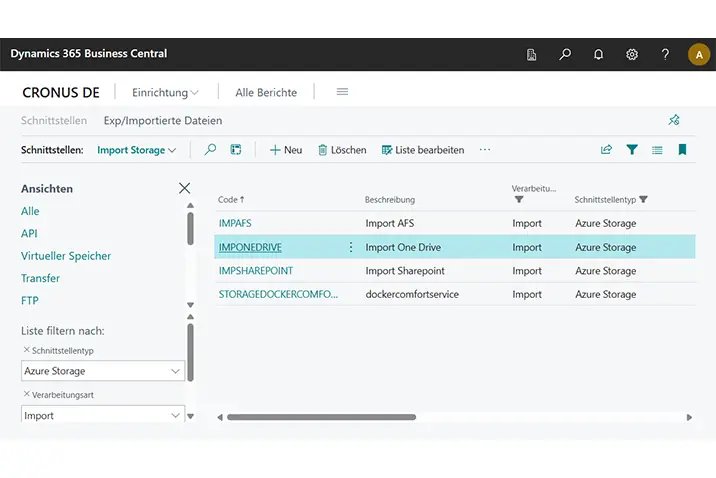Close the Ansichten filter pane
Screen dimensions: 716x478
coord(184,188)
